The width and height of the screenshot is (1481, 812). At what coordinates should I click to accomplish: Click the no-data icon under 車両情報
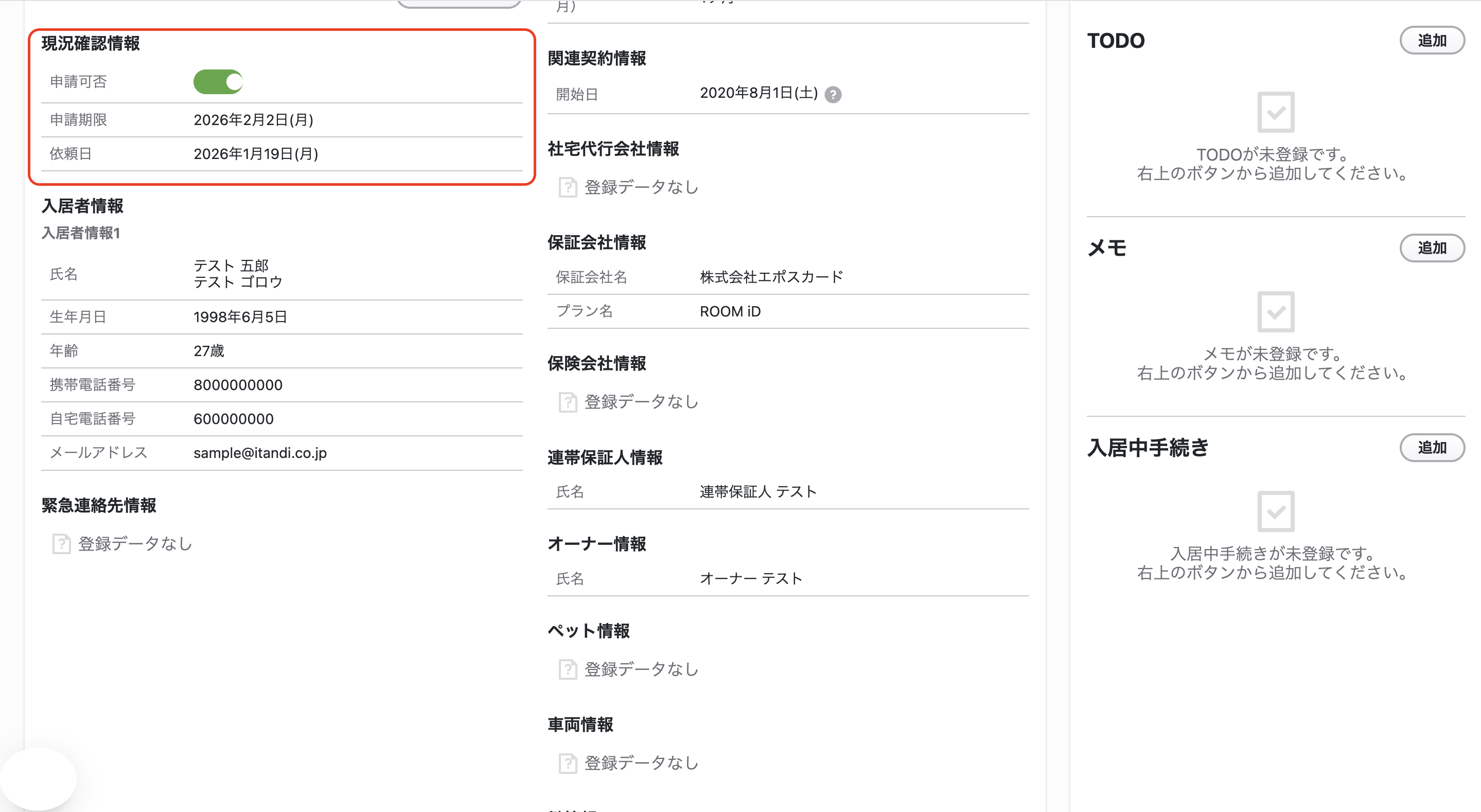click(568, 763)
